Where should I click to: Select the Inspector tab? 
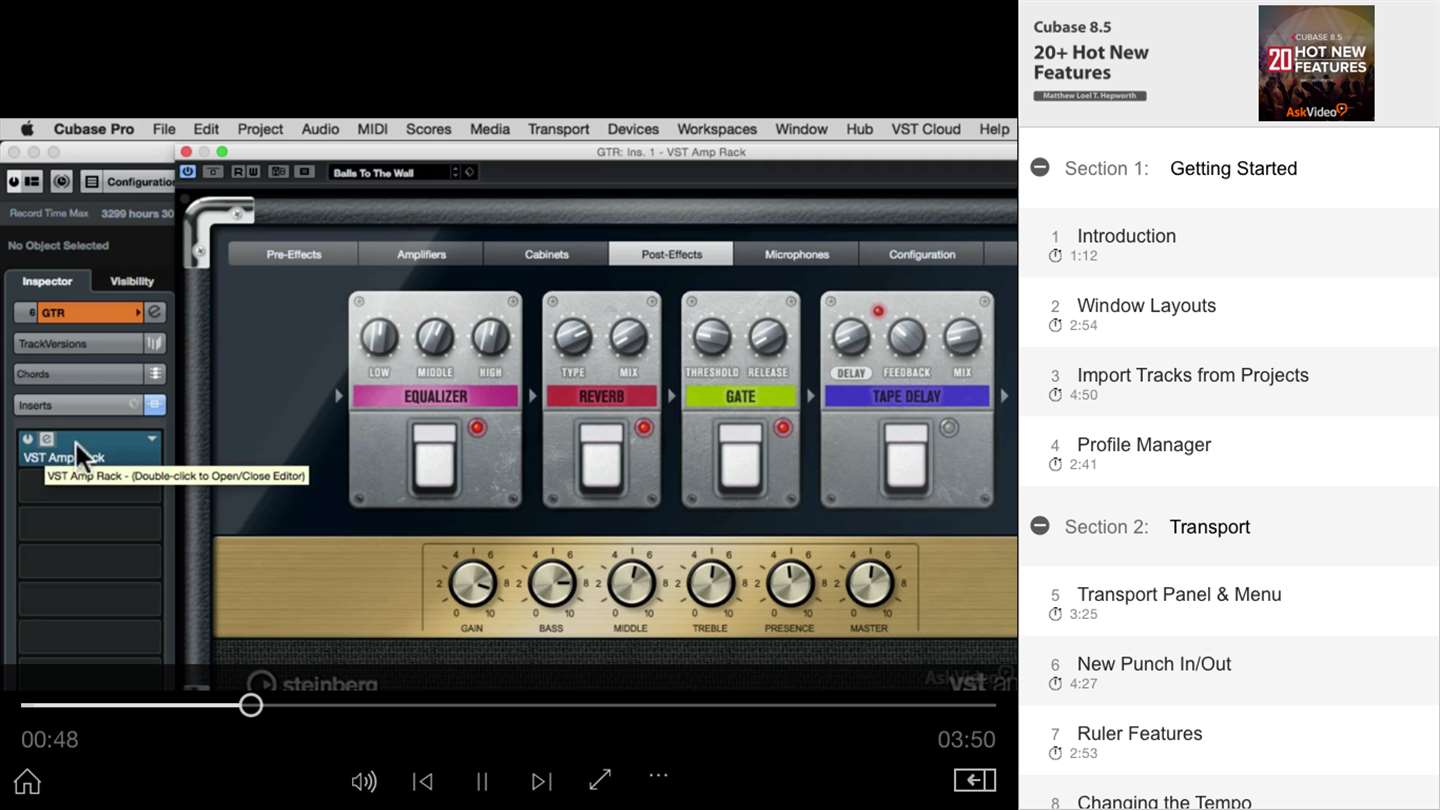pos(47,281)
